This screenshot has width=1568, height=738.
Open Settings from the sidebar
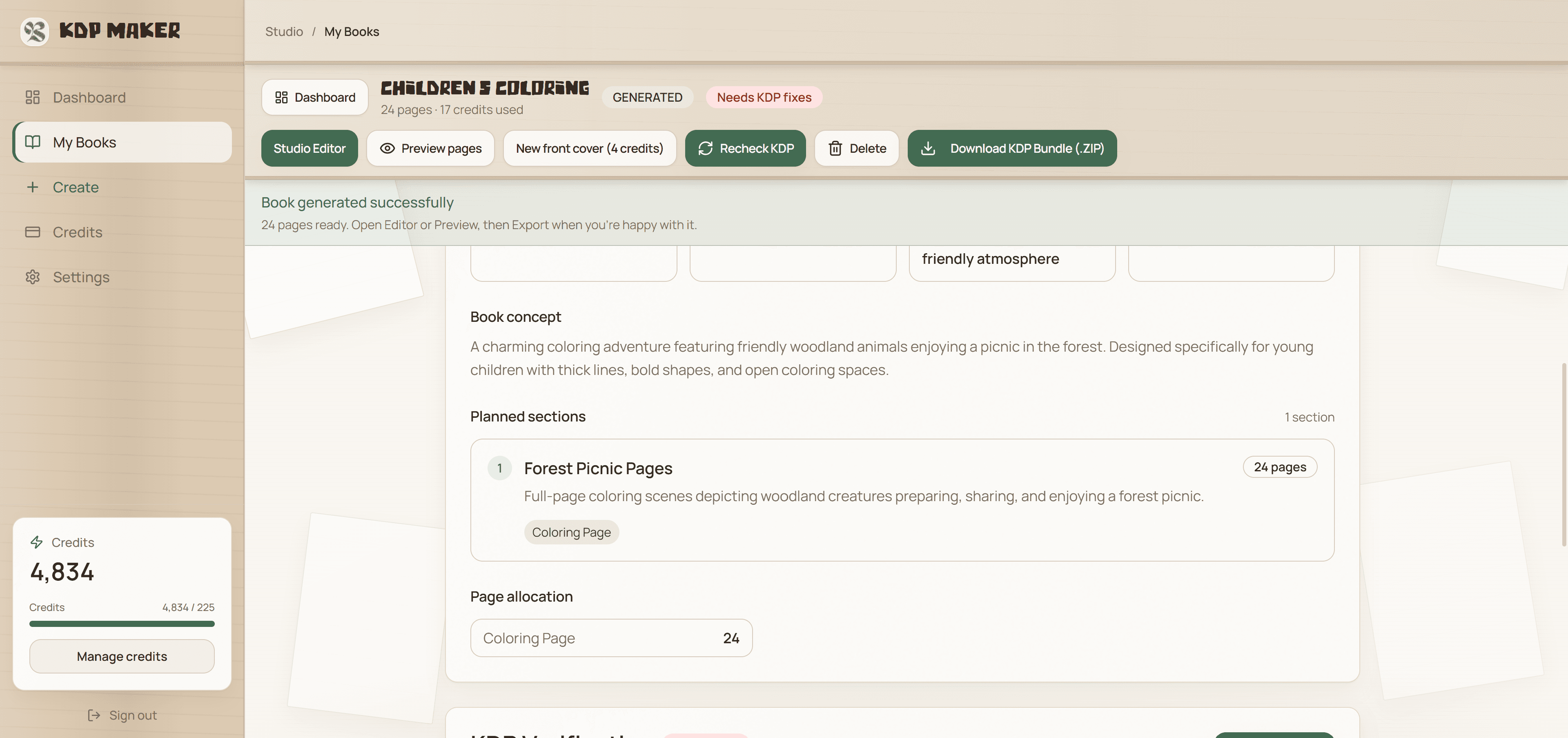(122, 277)
